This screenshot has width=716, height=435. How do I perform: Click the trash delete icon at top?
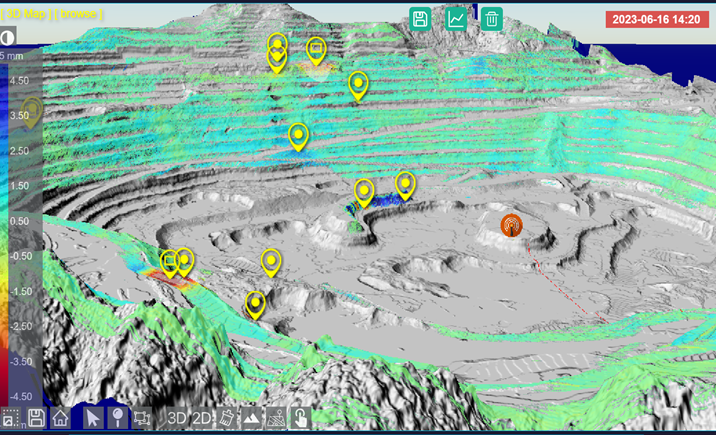point(492,19)
